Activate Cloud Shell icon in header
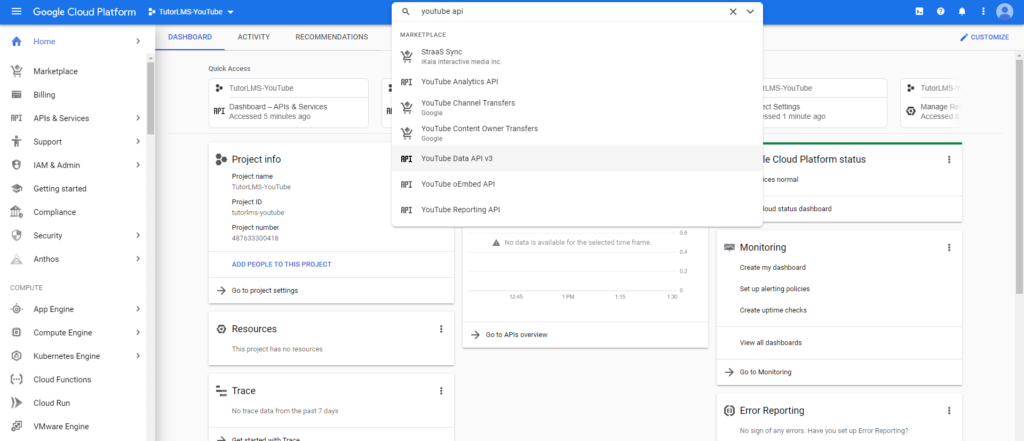 (920, 12)
